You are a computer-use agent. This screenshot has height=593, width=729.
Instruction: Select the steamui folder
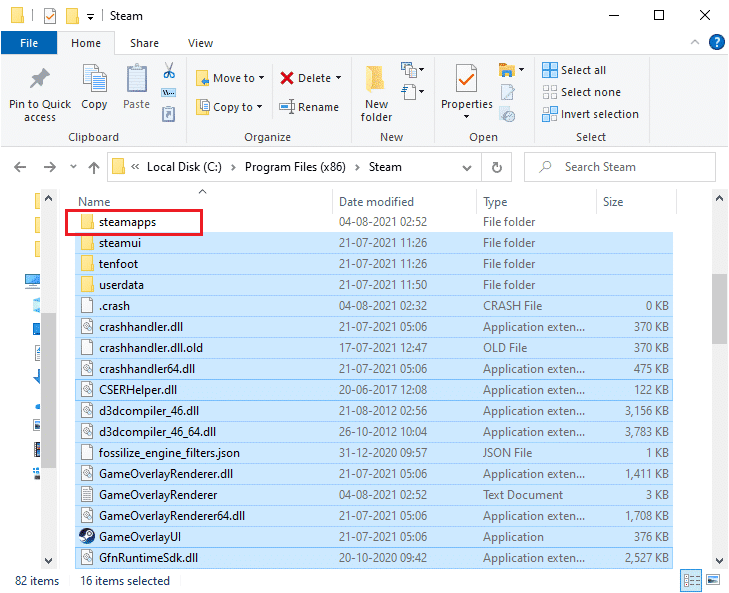[374, 243]
